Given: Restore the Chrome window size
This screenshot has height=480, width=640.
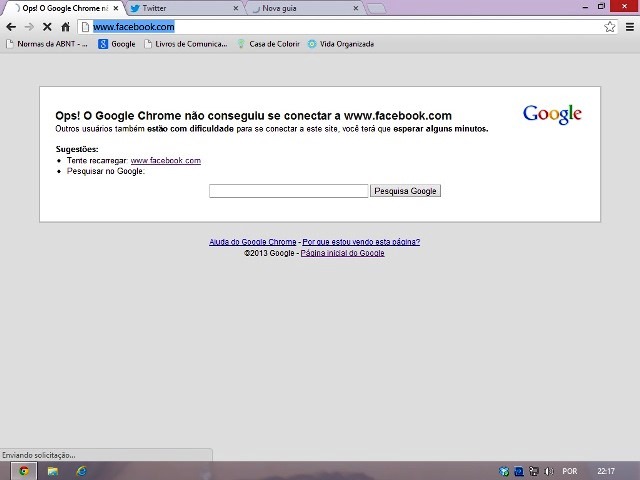Looking at the screenshot, I should pyautogui.click(x=601, y=6).
